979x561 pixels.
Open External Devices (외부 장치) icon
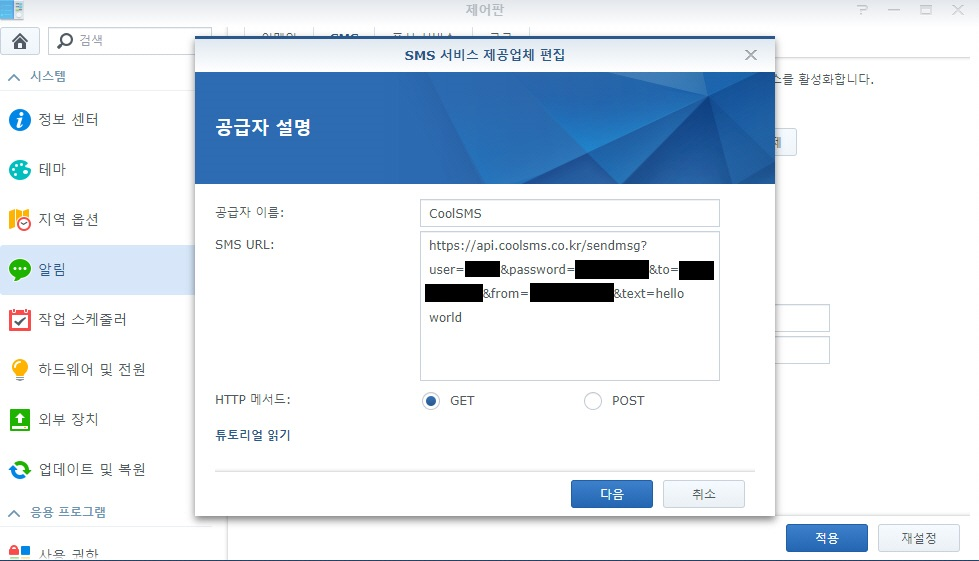(20, 419)
